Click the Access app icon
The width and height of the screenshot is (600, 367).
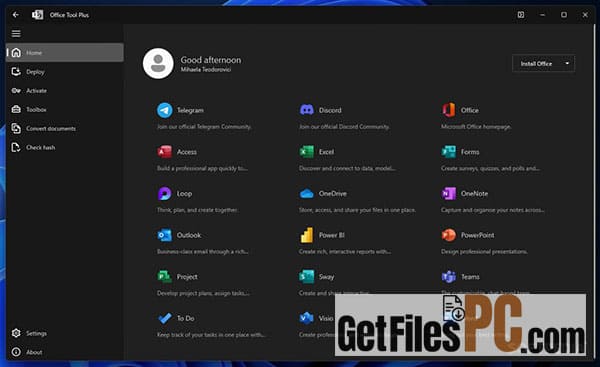point(165,152)
